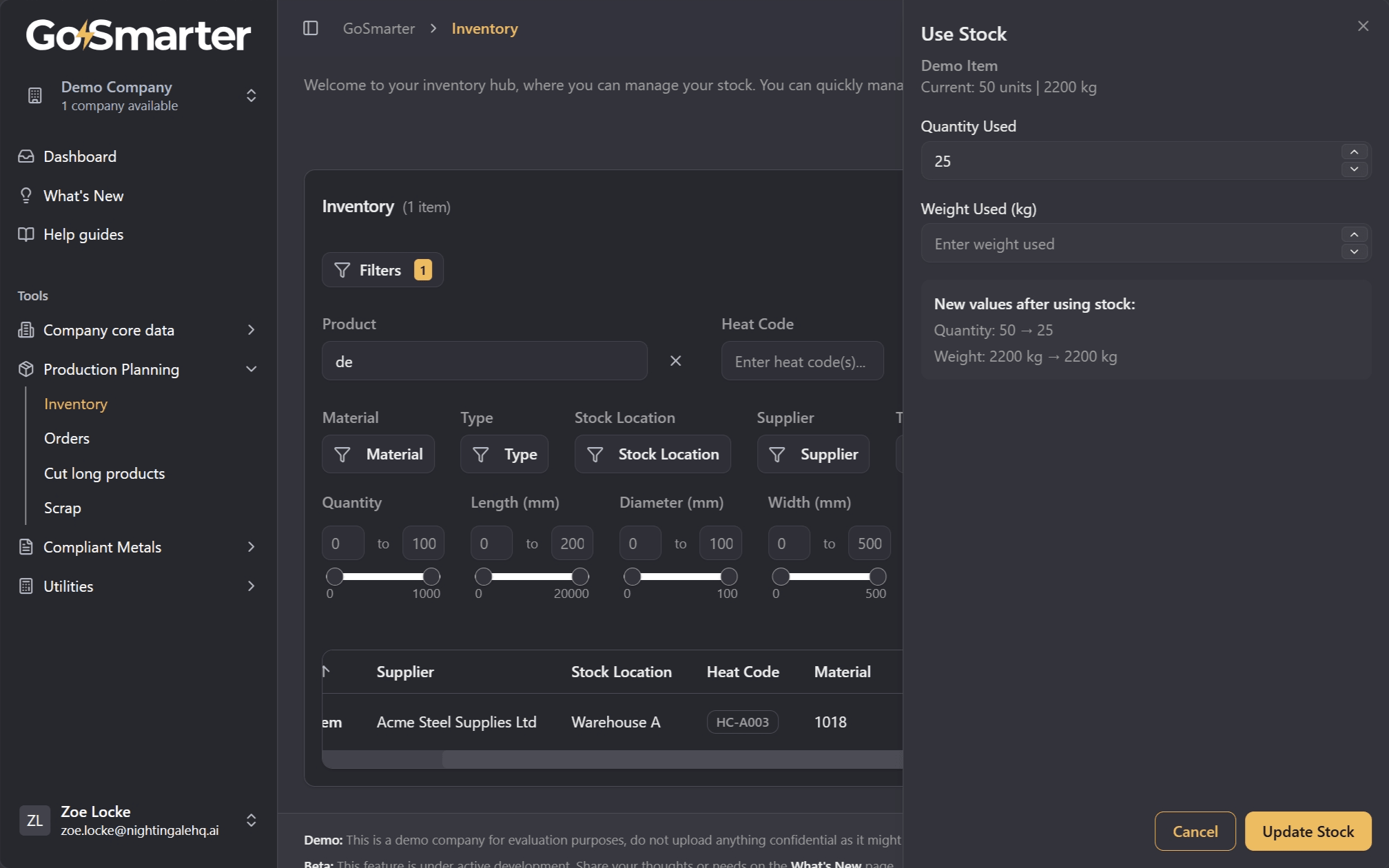Clear the Product filter text

[676, 361]
